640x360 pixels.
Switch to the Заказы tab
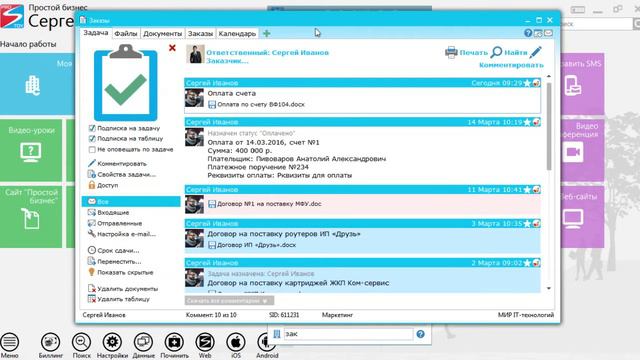pos(200,33)
